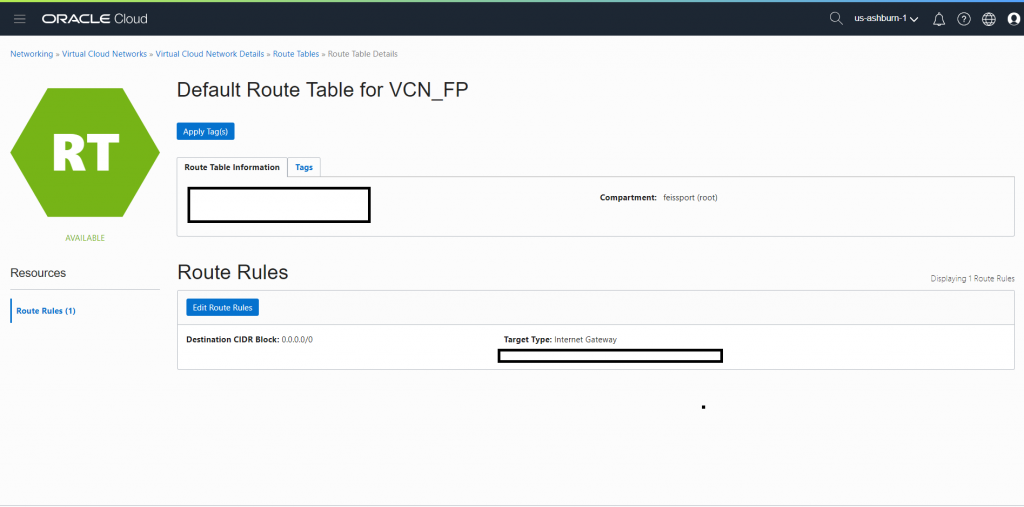Click the Apply Tag(s) button
The image size is (1024, 507).
[205, 131]
